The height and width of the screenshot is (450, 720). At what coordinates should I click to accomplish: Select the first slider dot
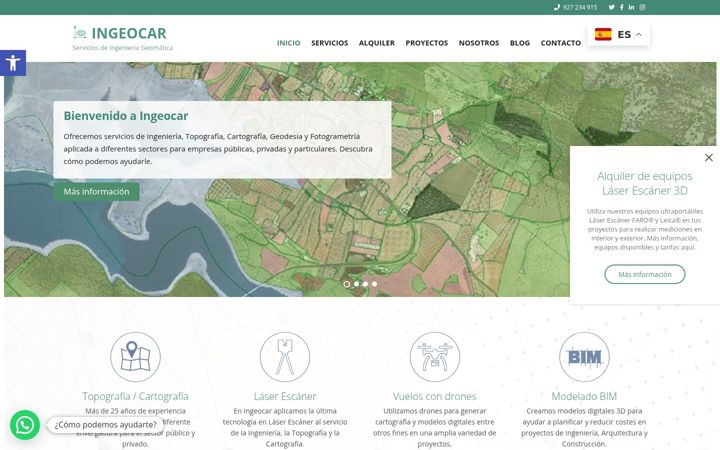point(347,284)
